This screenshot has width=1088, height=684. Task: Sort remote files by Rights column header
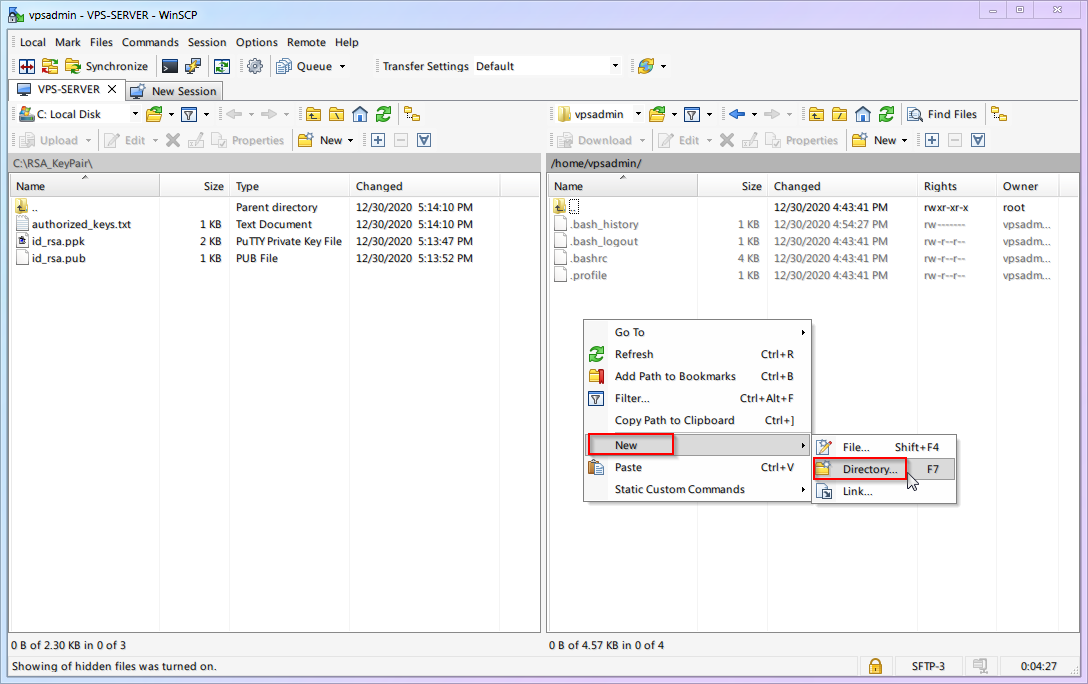pos(940,186)
